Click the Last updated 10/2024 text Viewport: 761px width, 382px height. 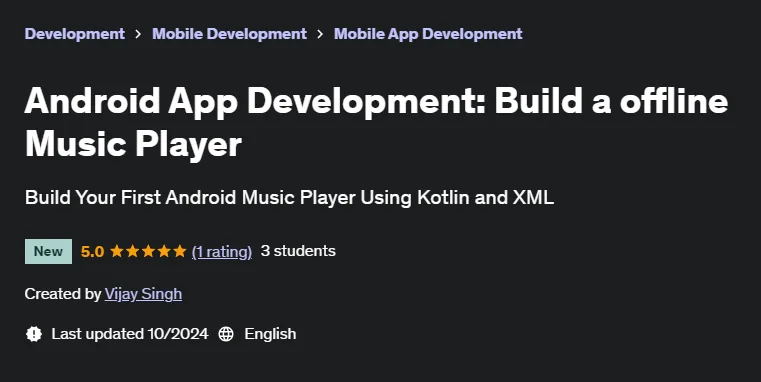[x=130, y=334]
